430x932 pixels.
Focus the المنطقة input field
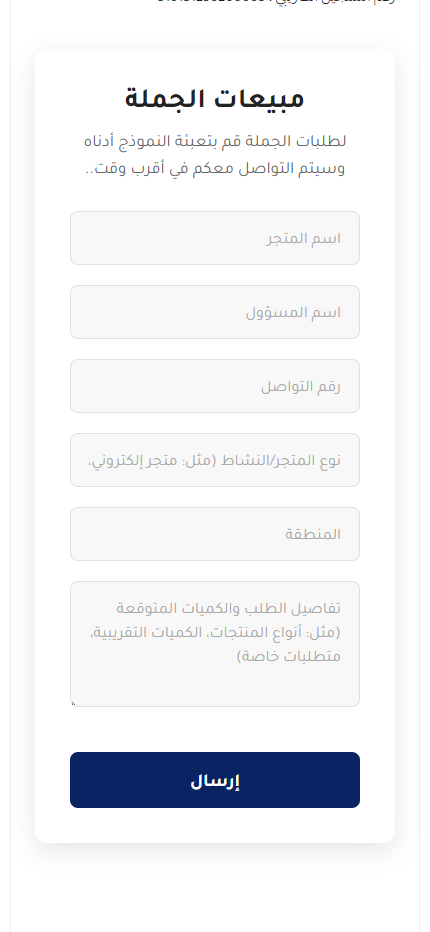[x=215, y=534]
